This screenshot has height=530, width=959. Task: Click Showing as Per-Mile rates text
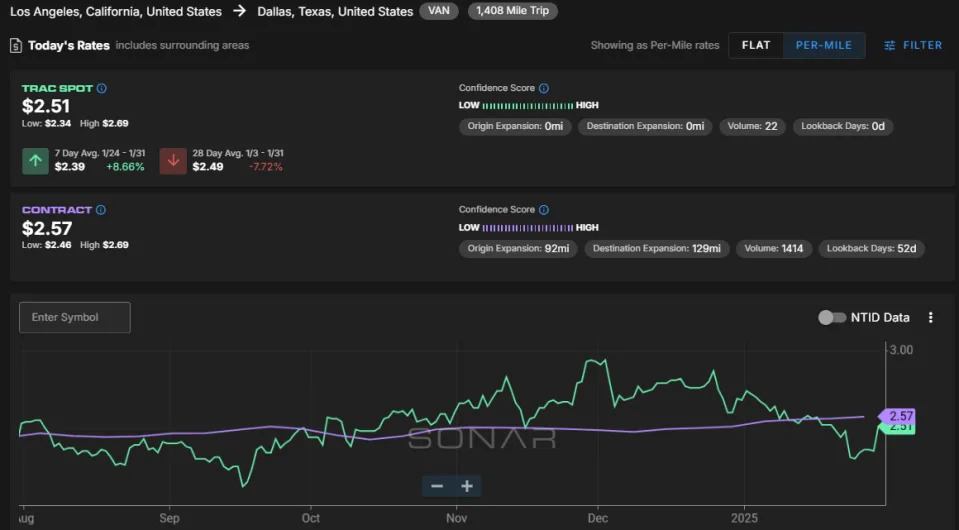[x=655, y=45]
